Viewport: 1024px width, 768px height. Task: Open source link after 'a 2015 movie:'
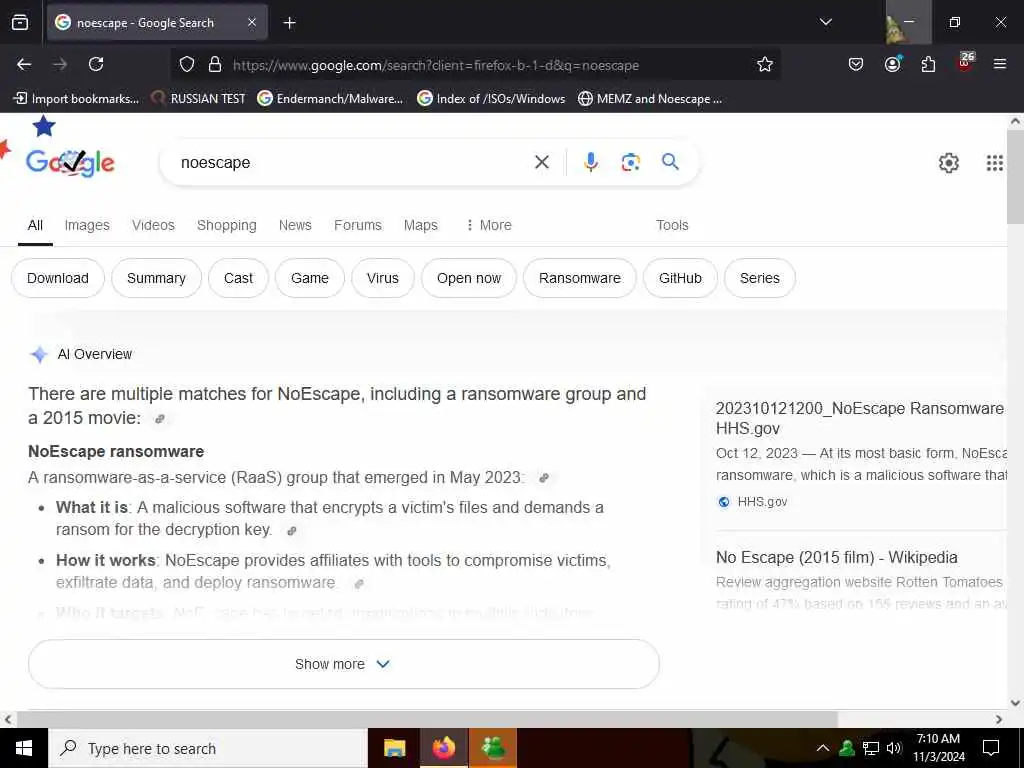click(160, 419)
